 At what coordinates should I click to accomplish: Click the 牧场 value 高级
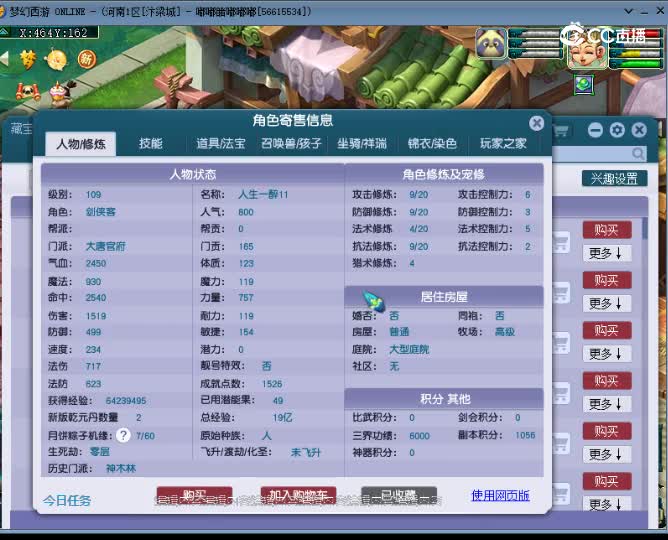(505, 332)
